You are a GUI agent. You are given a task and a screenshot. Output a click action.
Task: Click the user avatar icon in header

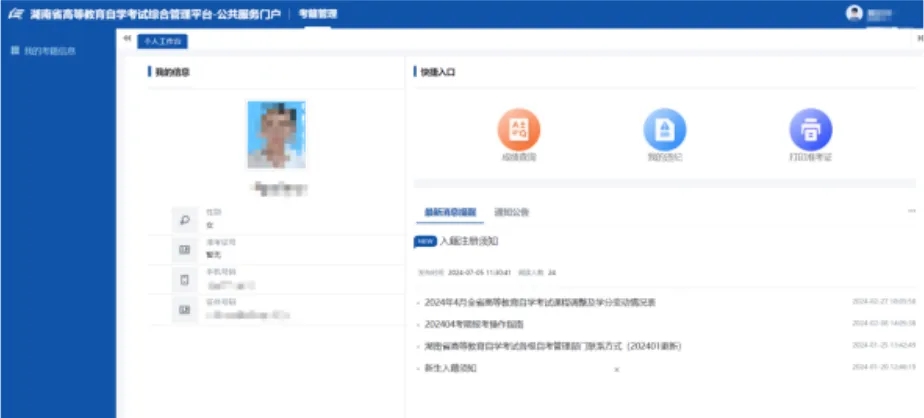pos(854,14)
